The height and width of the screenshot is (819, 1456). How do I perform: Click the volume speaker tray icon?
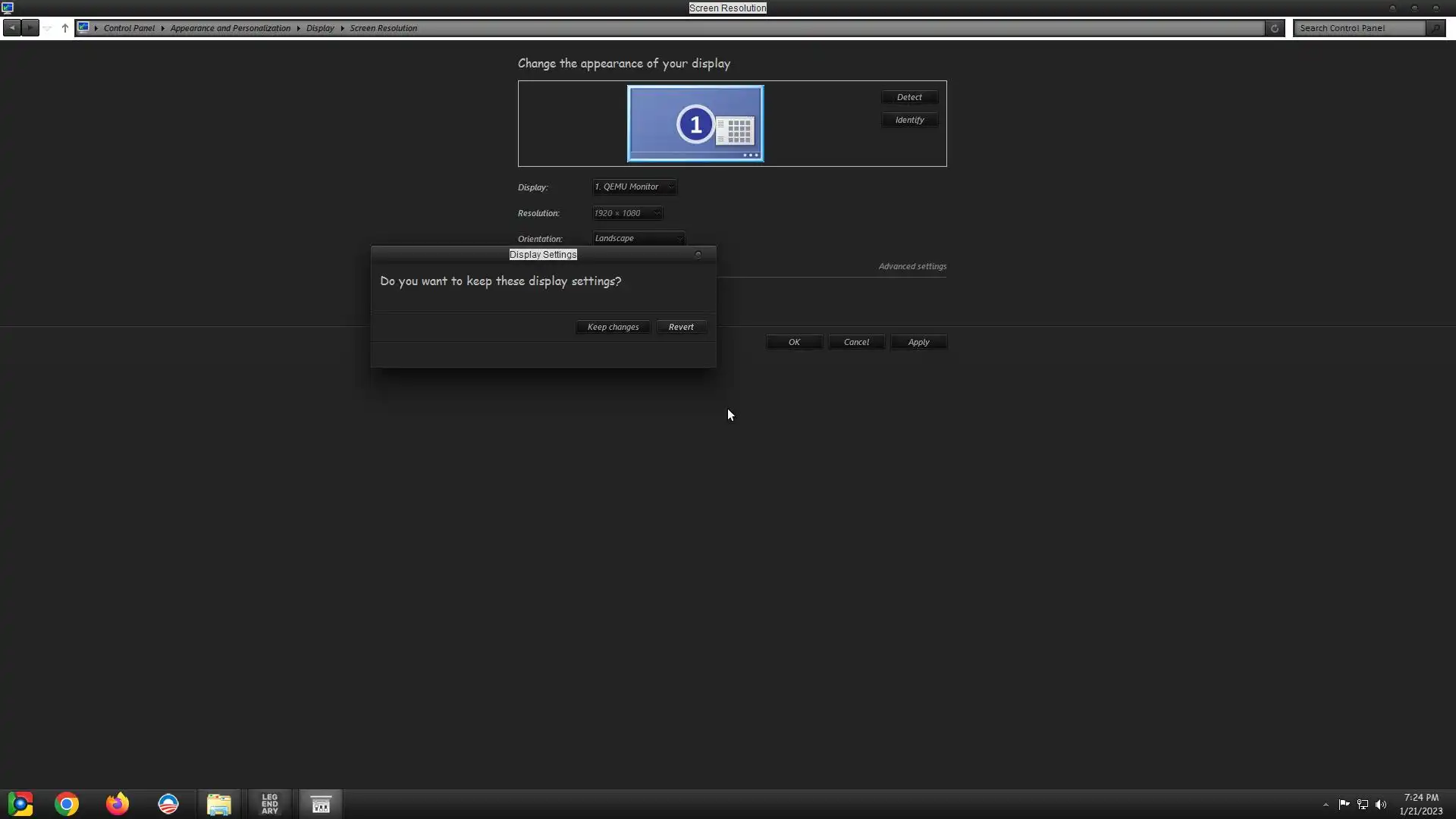tap(1381, 805)
